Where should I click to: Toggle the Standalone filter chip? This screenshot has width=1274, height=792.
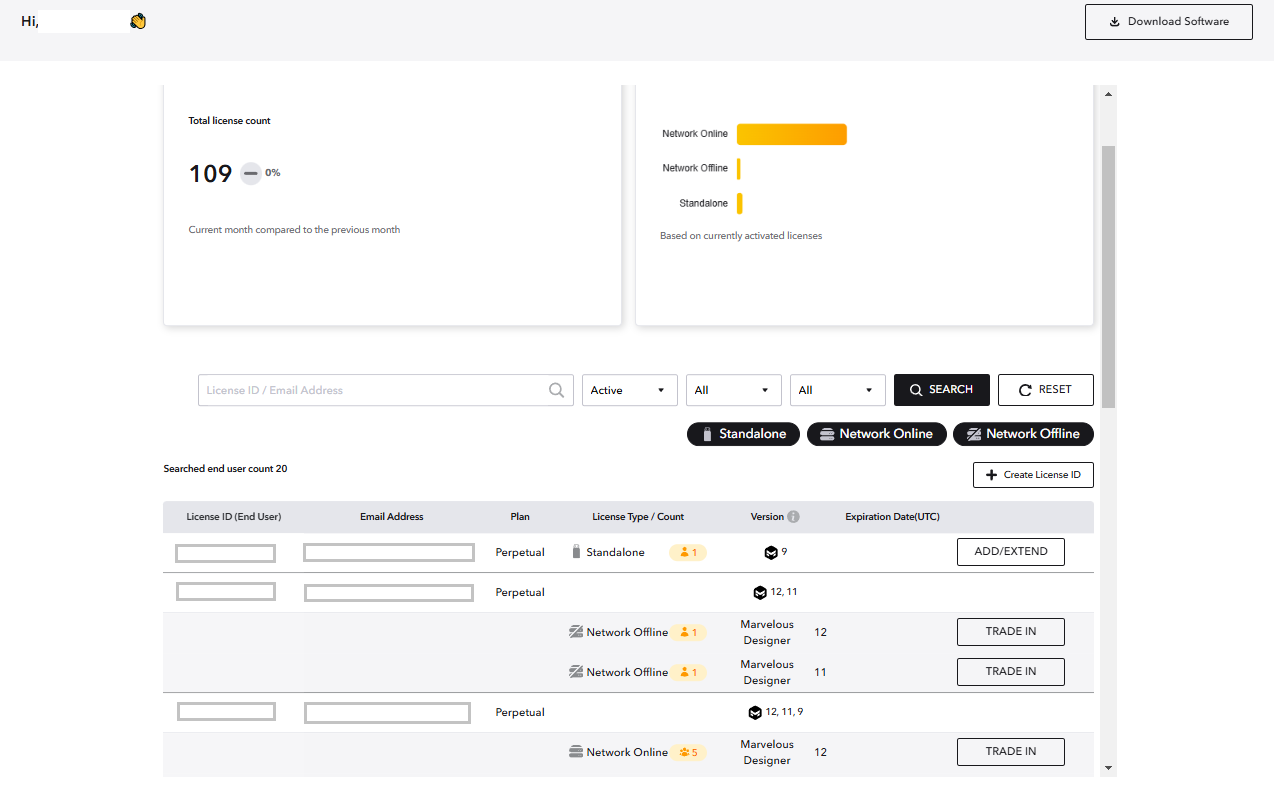click(743, 433)
